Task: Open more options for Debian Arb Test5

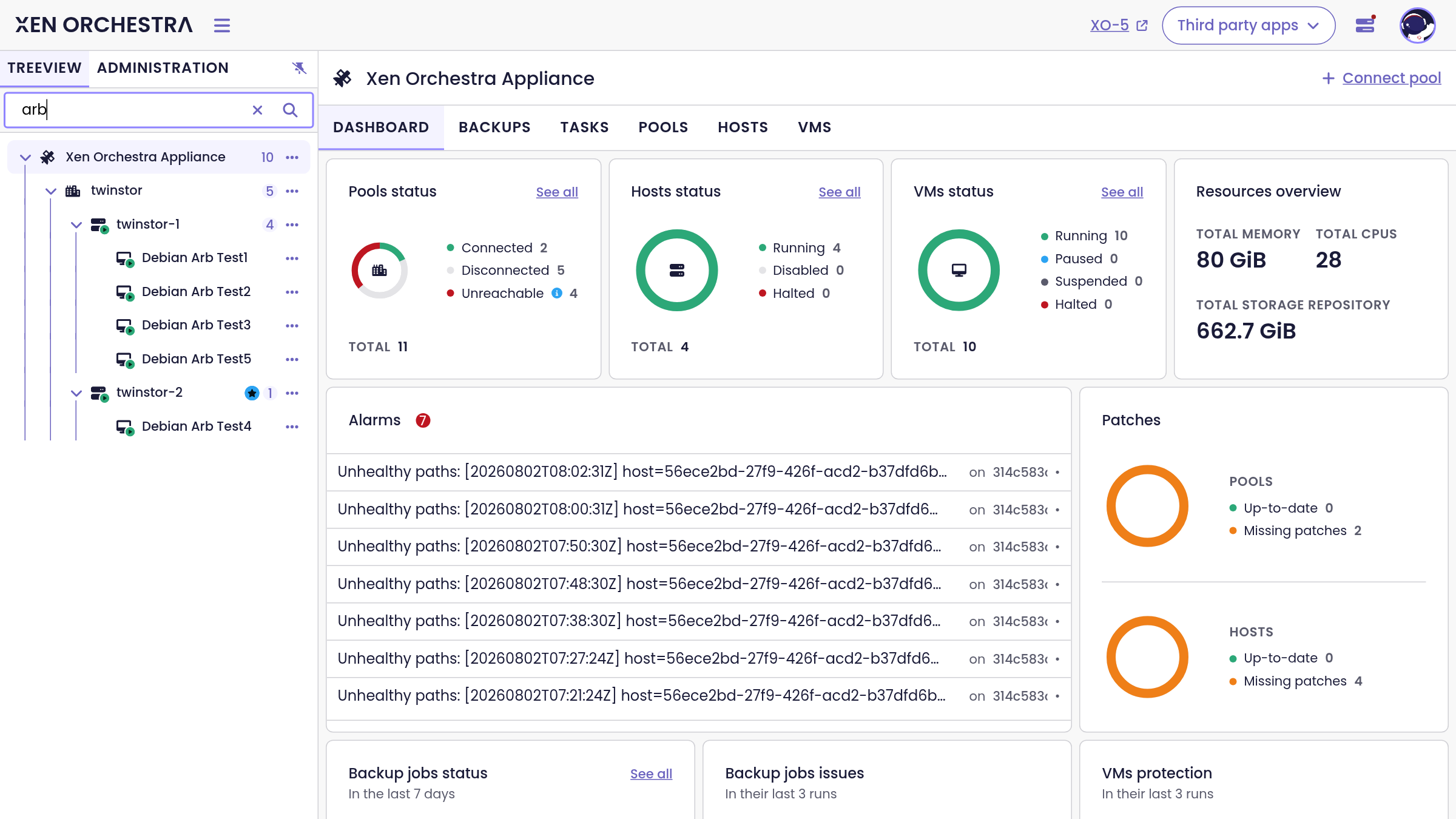Action: point(292,359)
